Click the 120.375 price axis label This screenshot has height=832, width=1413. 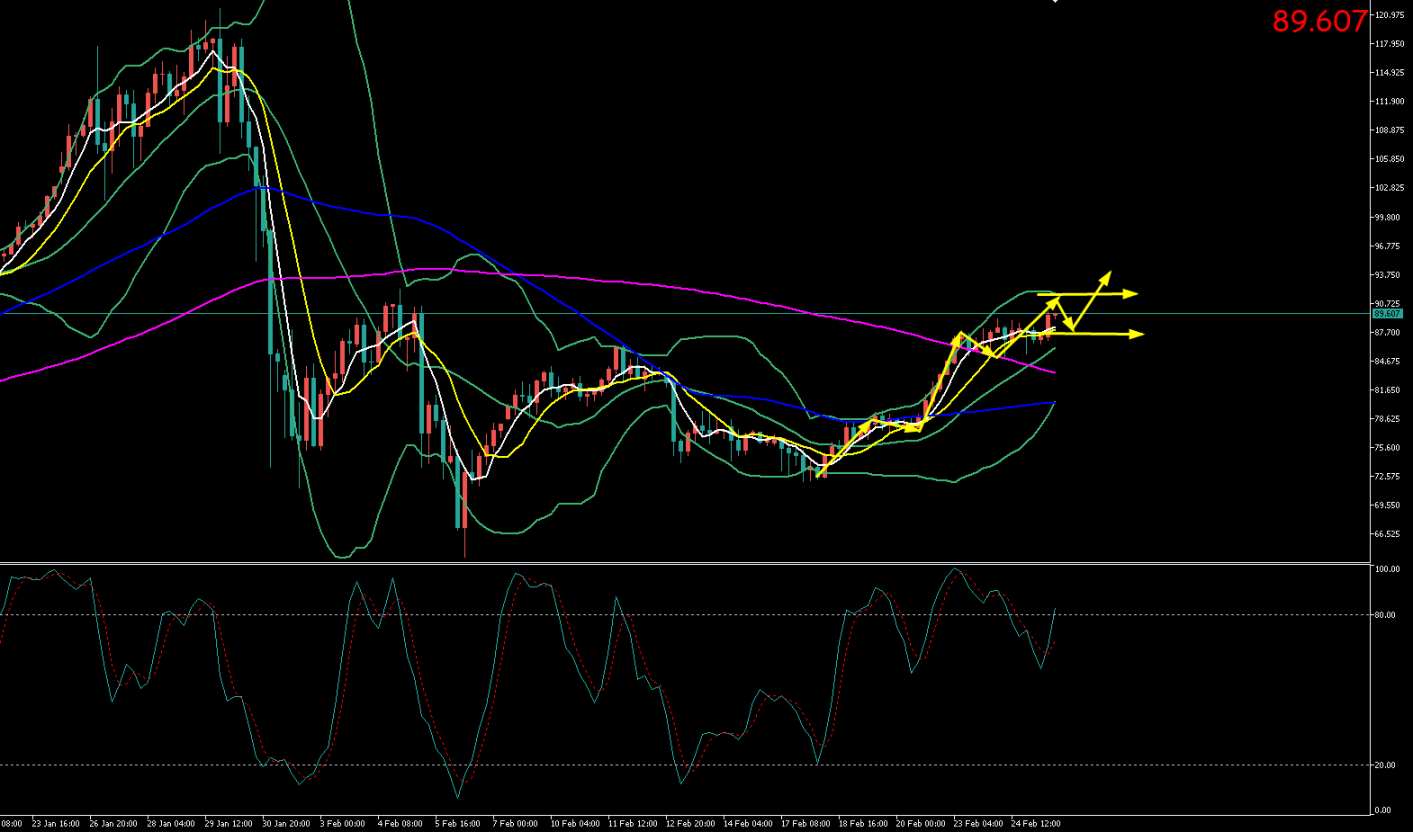pyautogui.click(x=1390, y=15)
